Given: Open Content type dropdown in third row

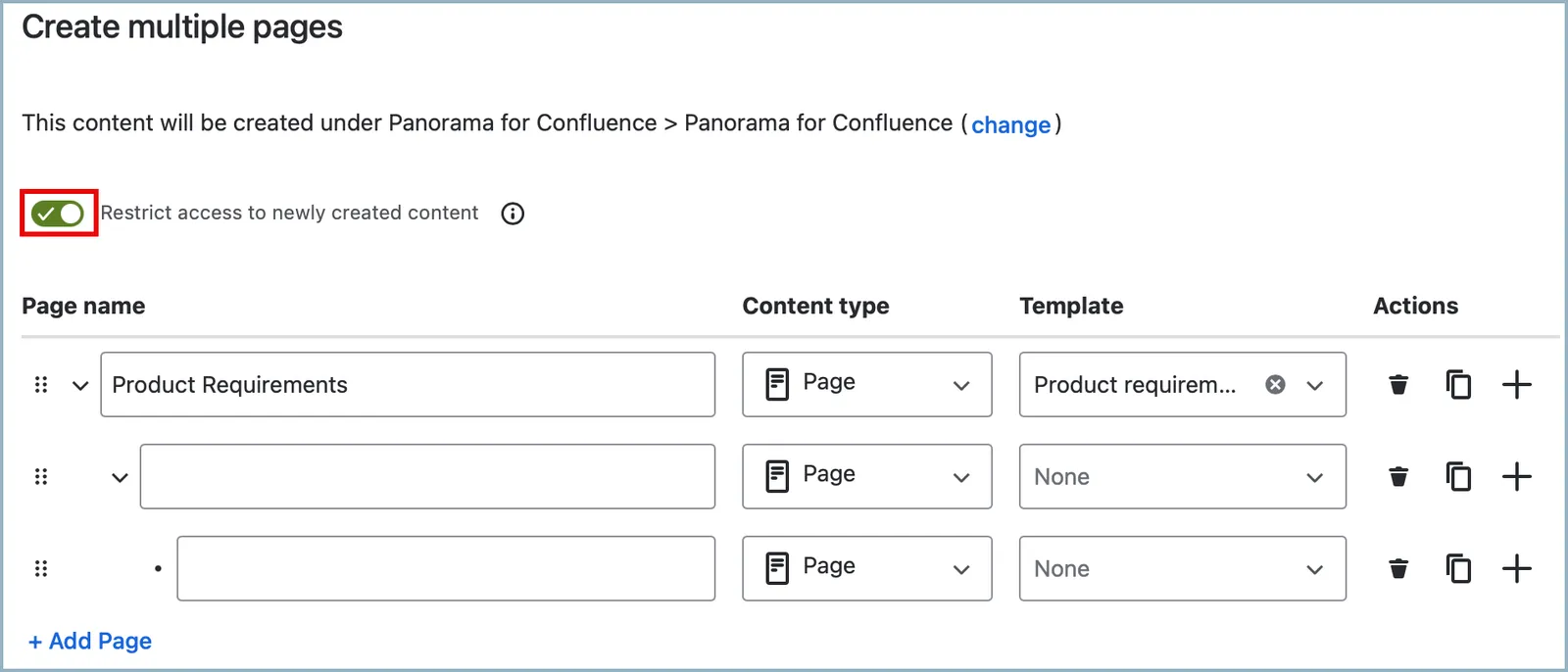Looking at the screenshot, I should (x=867, y=568).
